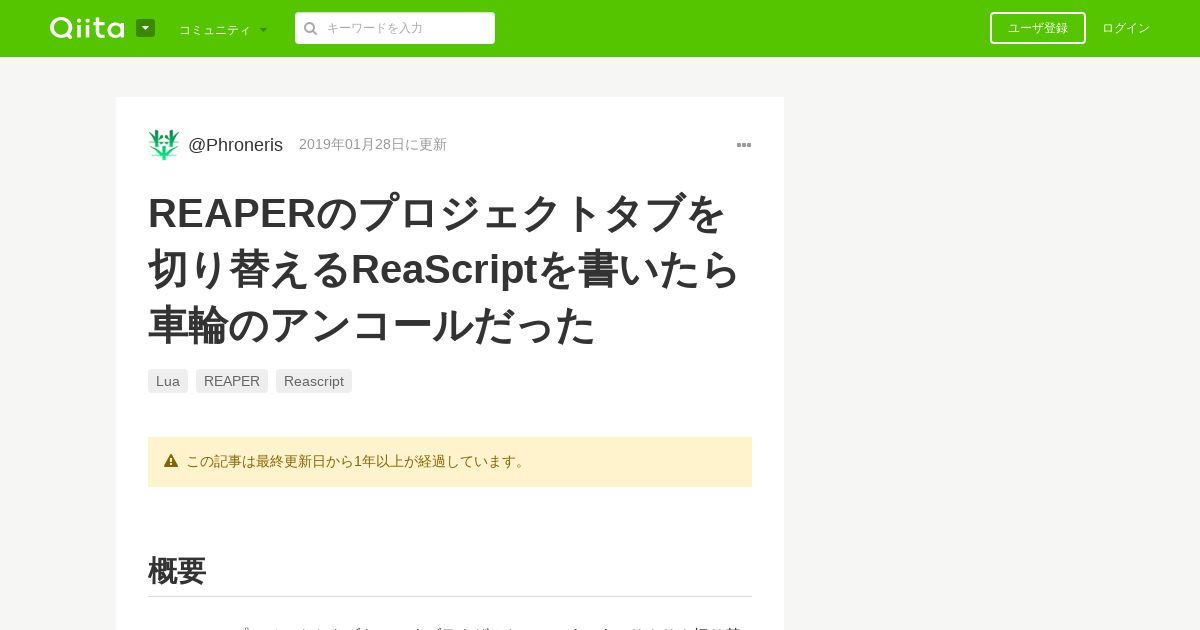Click the ユーザ登録 button
Viewport: 1200px width, 630px height.
coord(1038,28)
